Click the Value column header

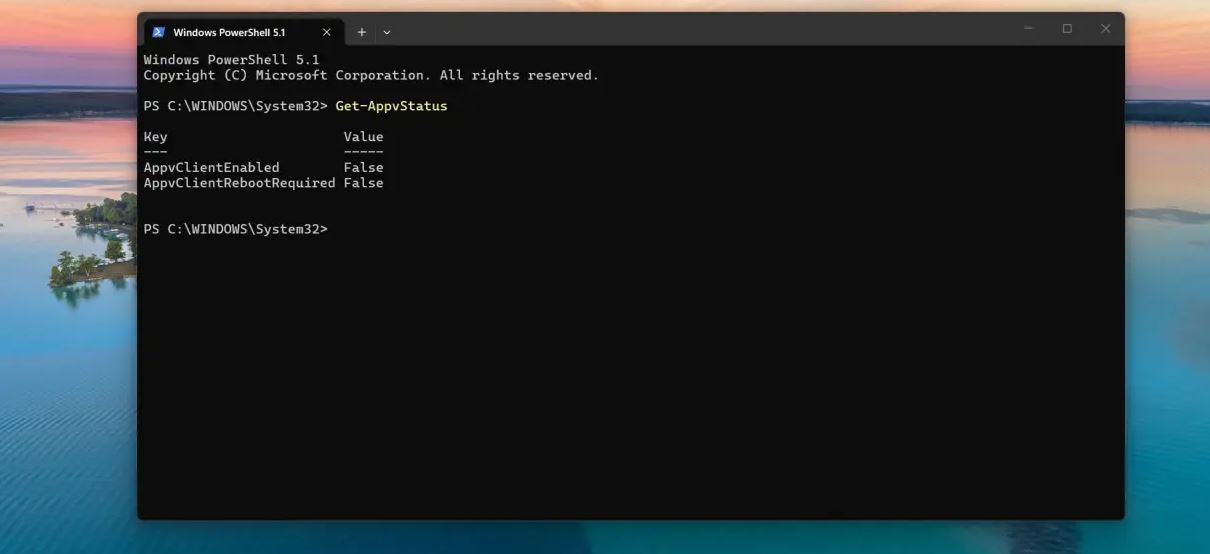tap(363, 137)
